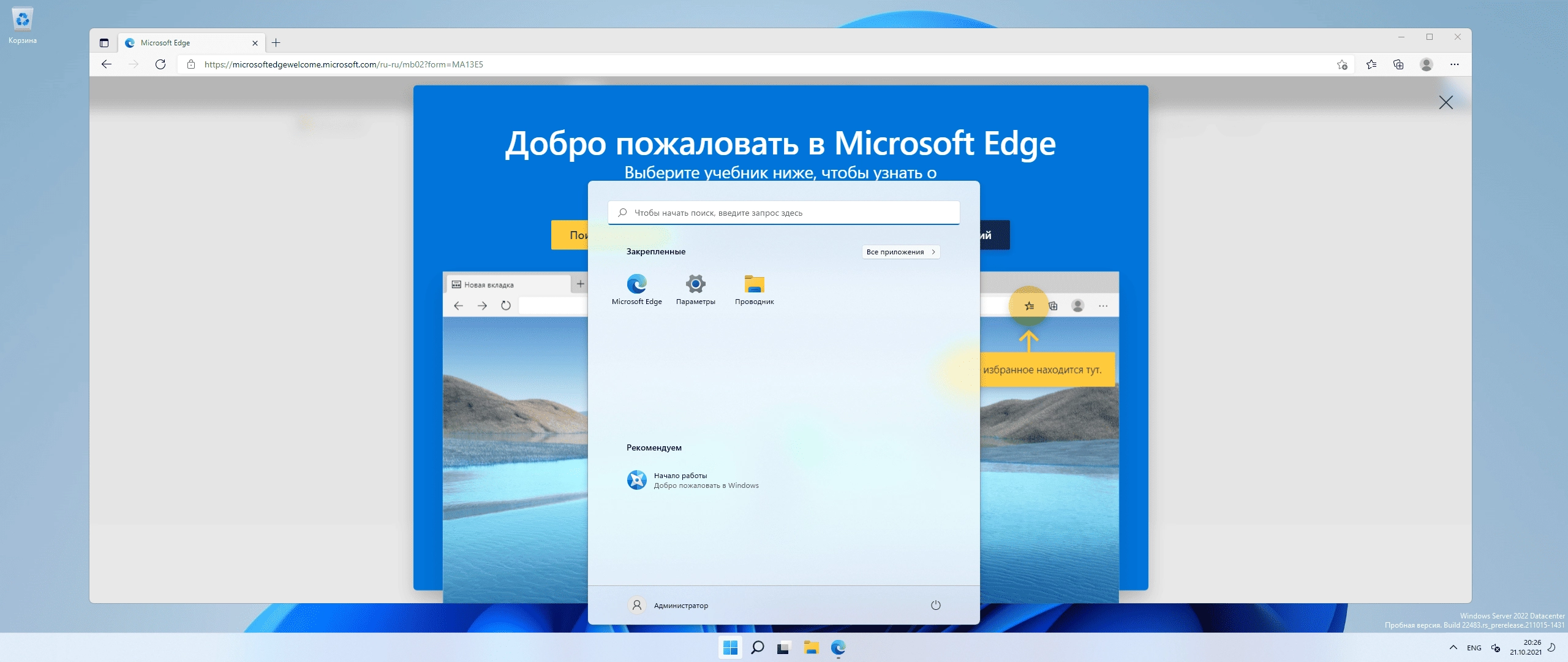Add this page to favorites star
The height and width of the screenshot is (662, 1568).
(1342, 64)
